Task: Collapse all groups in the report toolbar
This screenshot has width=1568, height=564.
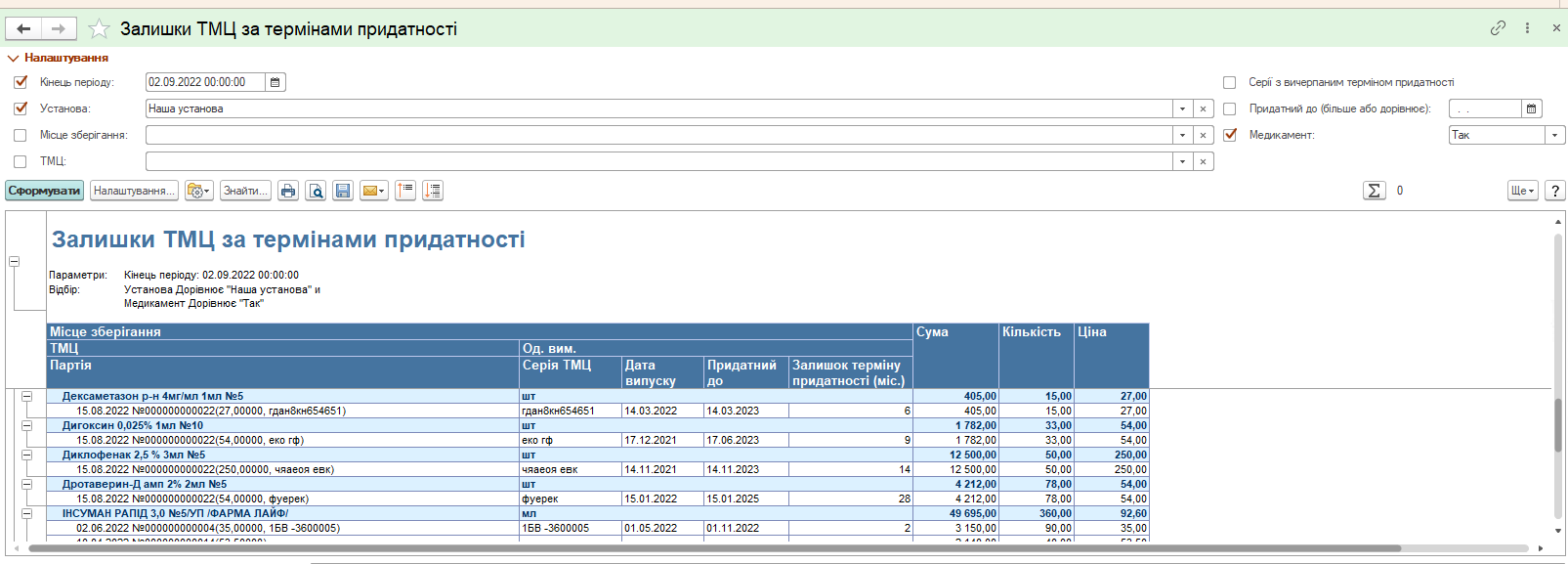Action: [x=405, y=191]
